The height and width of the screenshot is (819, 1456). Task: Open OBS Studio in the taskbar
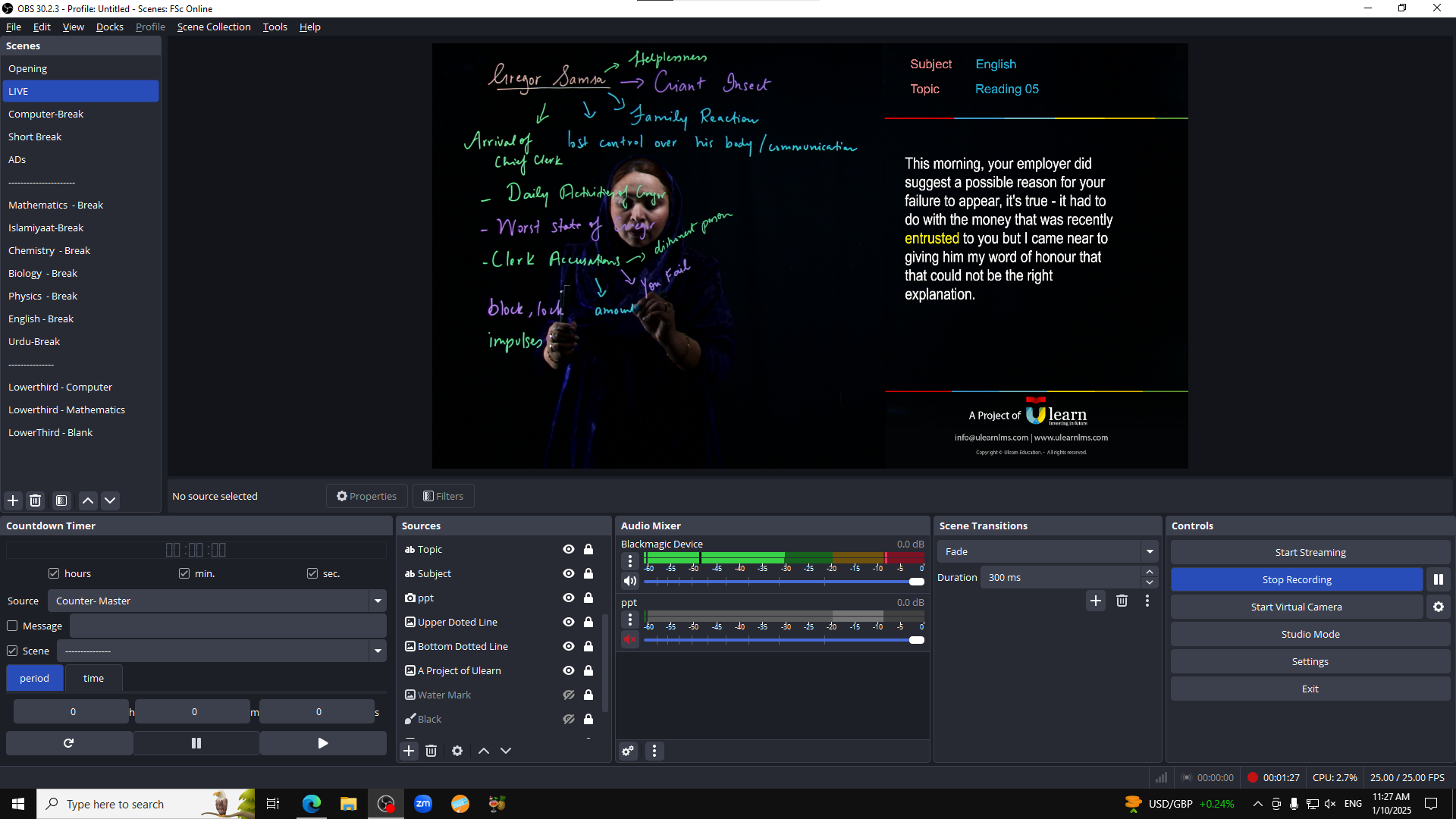pyautogui.click(x=386, y=804)
